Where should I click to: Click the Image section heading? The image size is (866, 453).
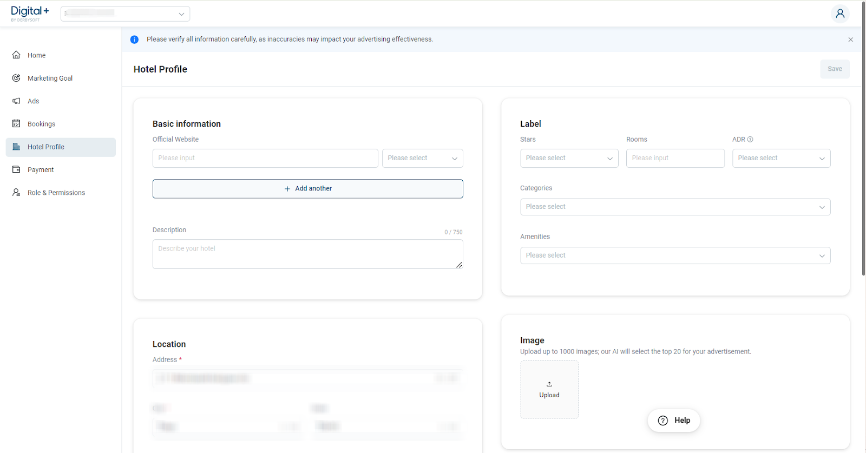532,340
